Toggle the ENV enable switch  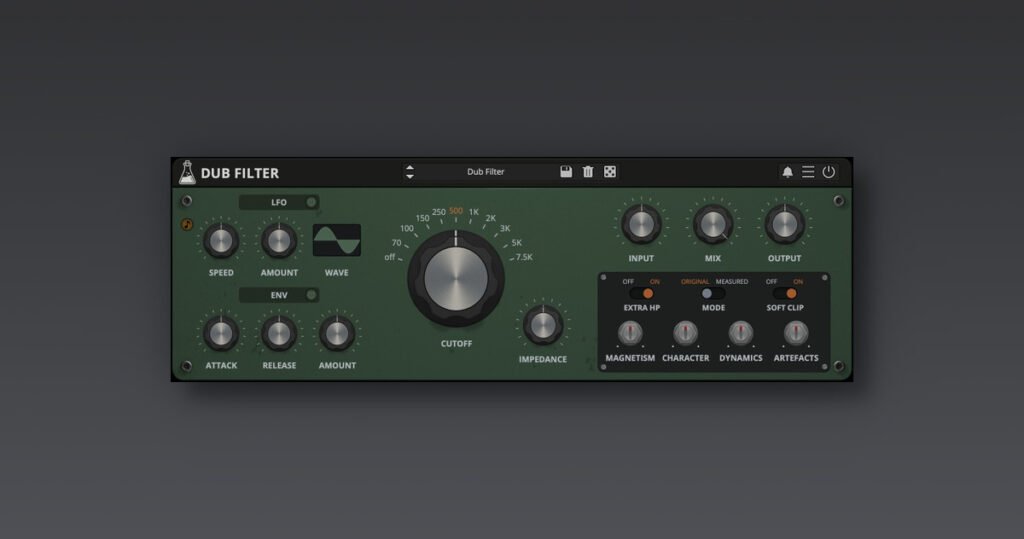point(312,295)
